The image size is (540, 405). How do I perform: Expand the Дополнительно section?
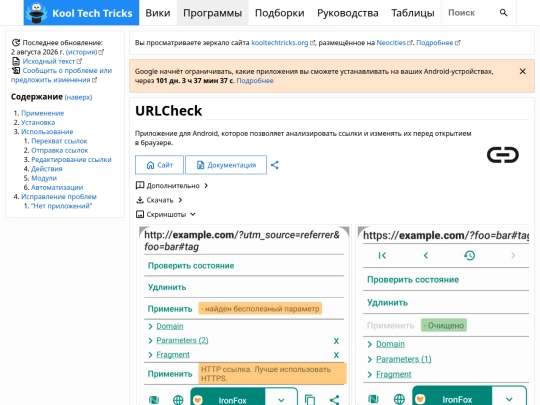172,186
